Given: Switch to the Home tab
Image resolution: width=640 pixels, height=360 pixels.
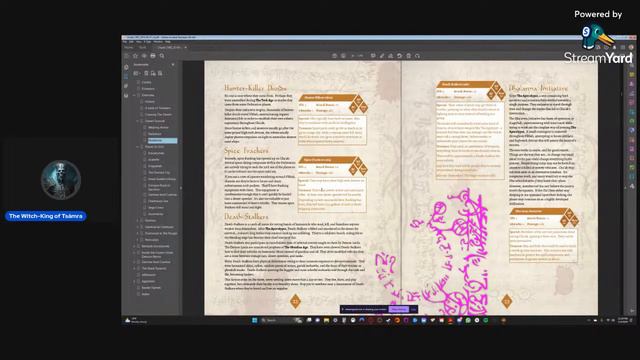Looking at the screenshot, I should [129, 47].
